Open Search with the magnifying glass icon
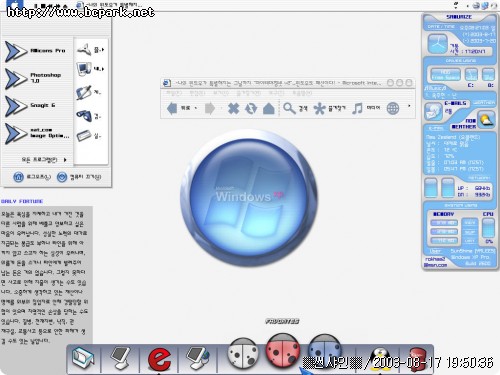Image resolution: width=500 pixels, height=375 pixels. tap(289, 108)
